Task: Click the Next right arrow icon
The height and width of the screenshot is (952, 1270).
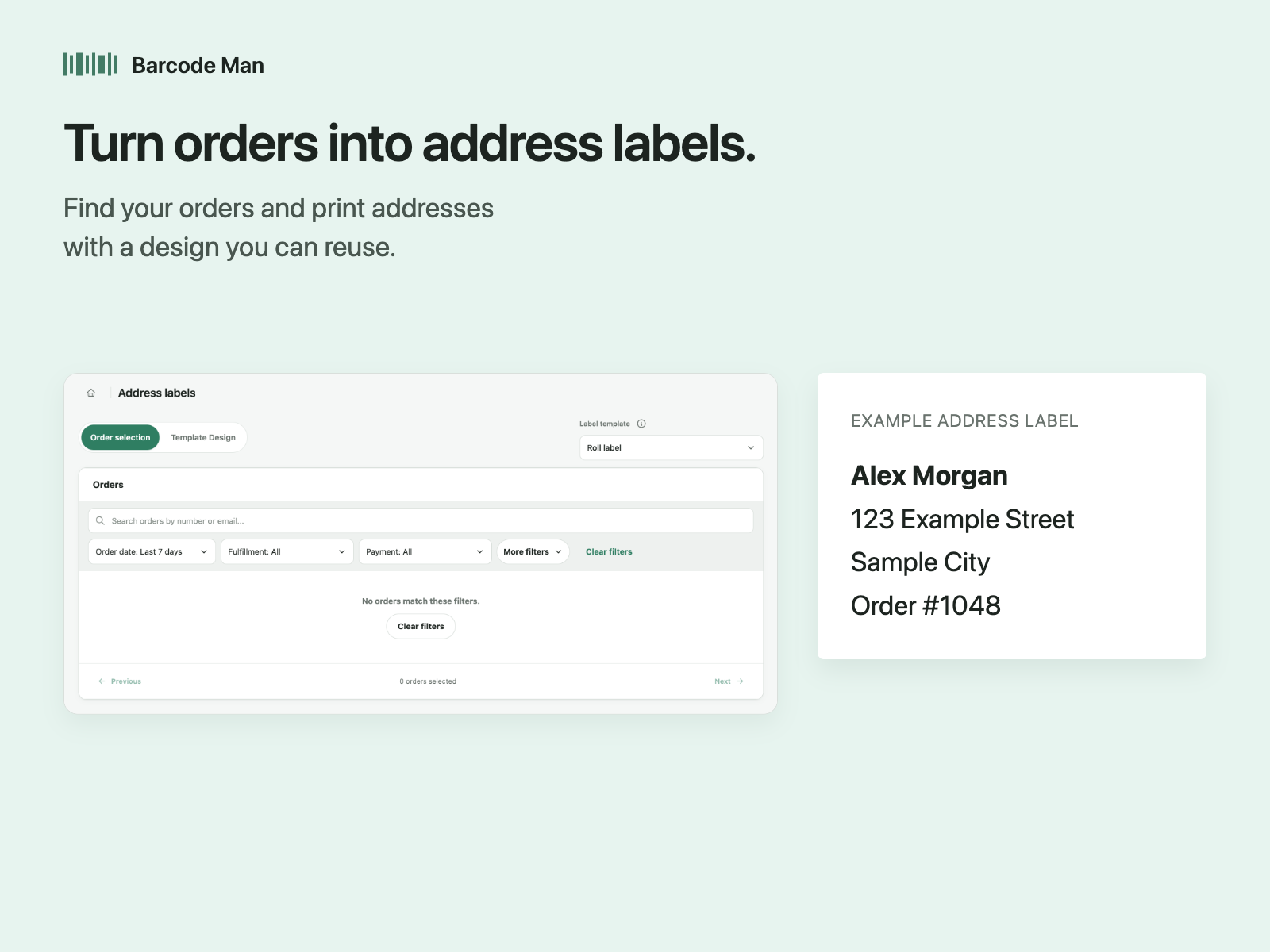Action: pos(740,681)
